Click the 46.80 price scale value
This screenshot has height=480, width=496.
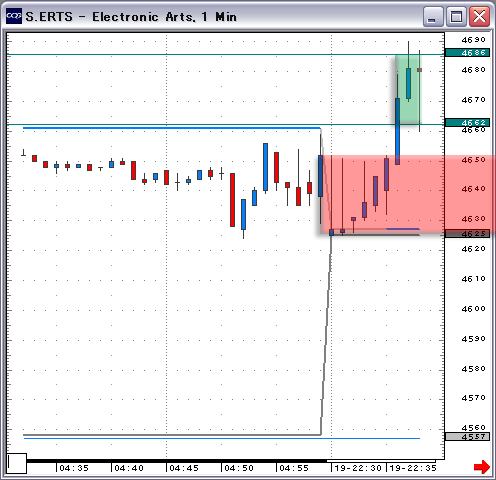coord(473,70)
